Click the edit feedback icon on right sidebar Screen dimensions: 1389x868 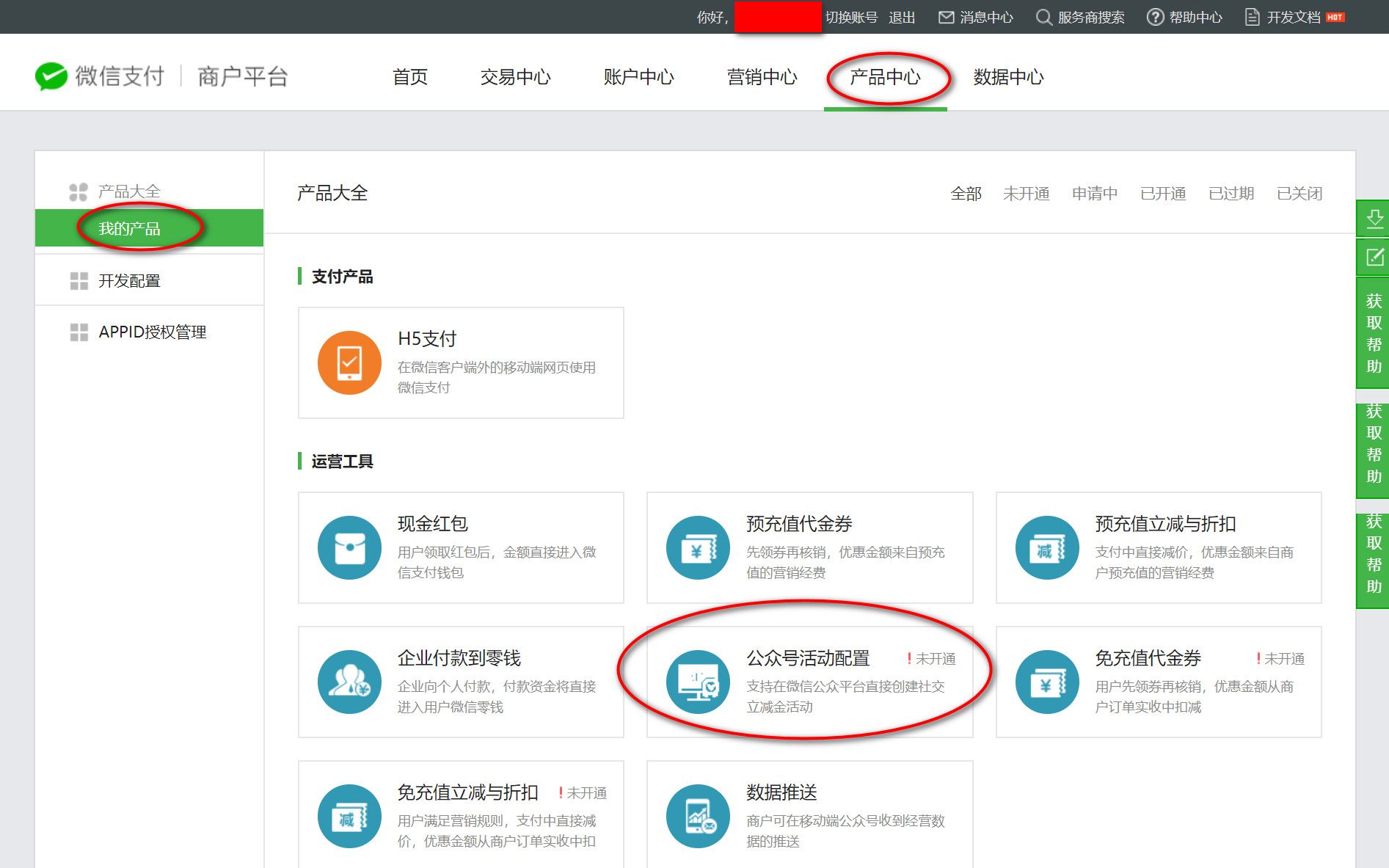pos(1374,257)
